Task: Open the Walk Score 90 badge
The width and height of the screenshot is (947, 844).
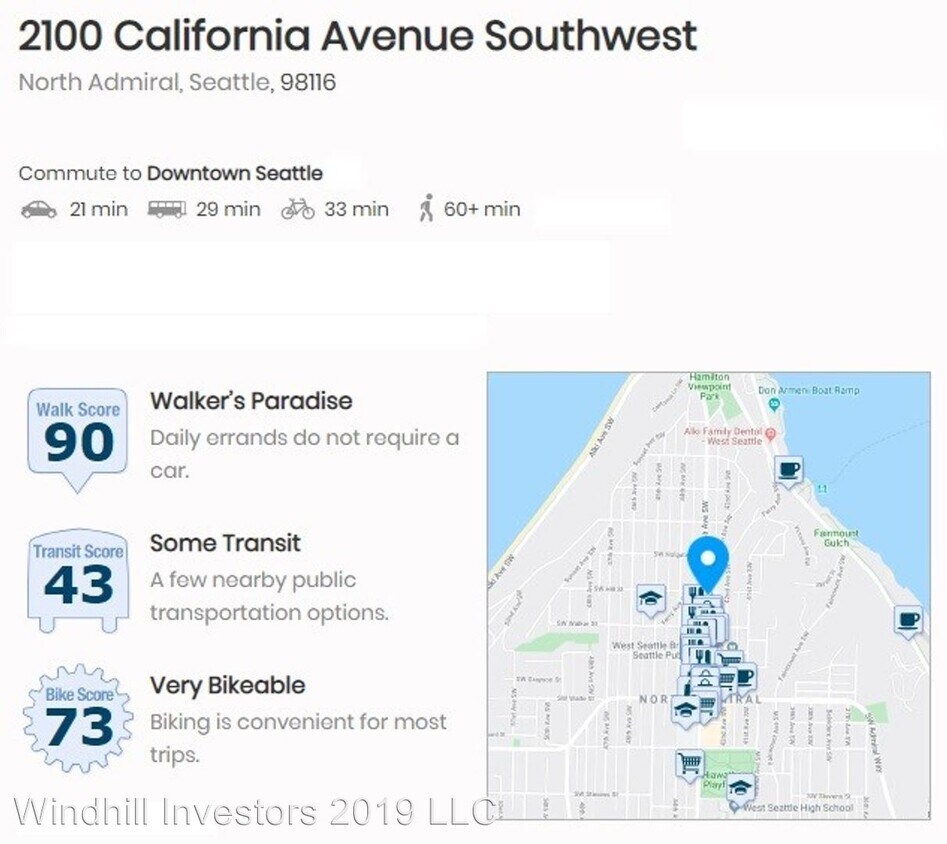Action: [77, 437]
